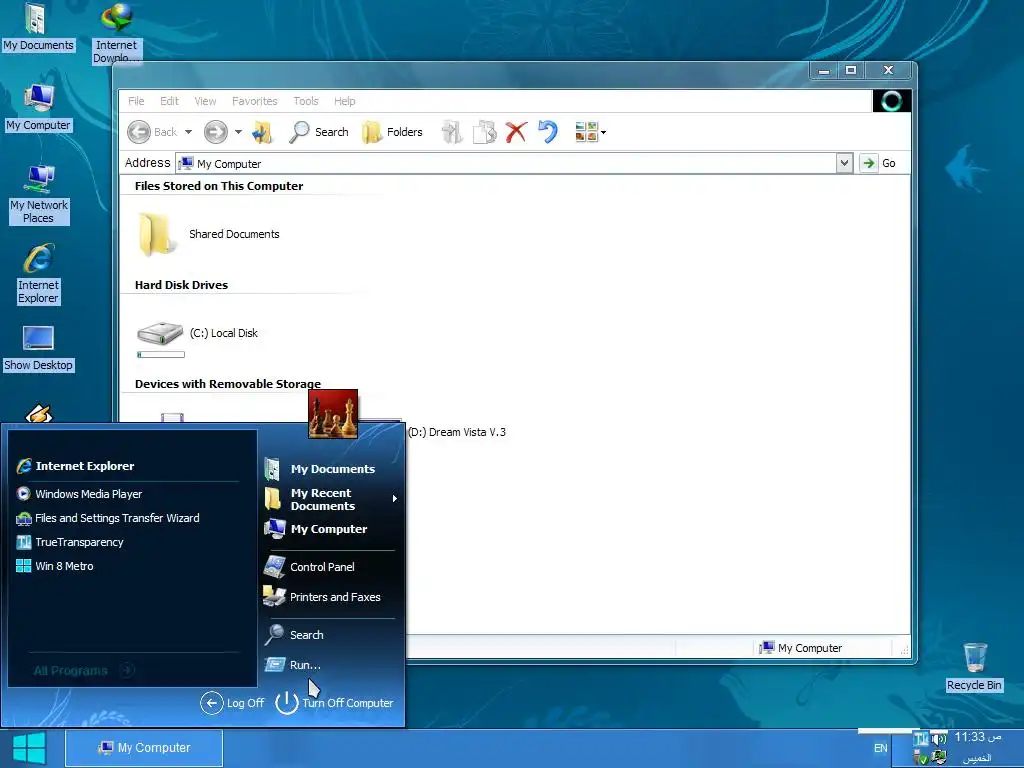The image size is (1024, 768).
Task: Click the window resize grip
Action: 904,650
